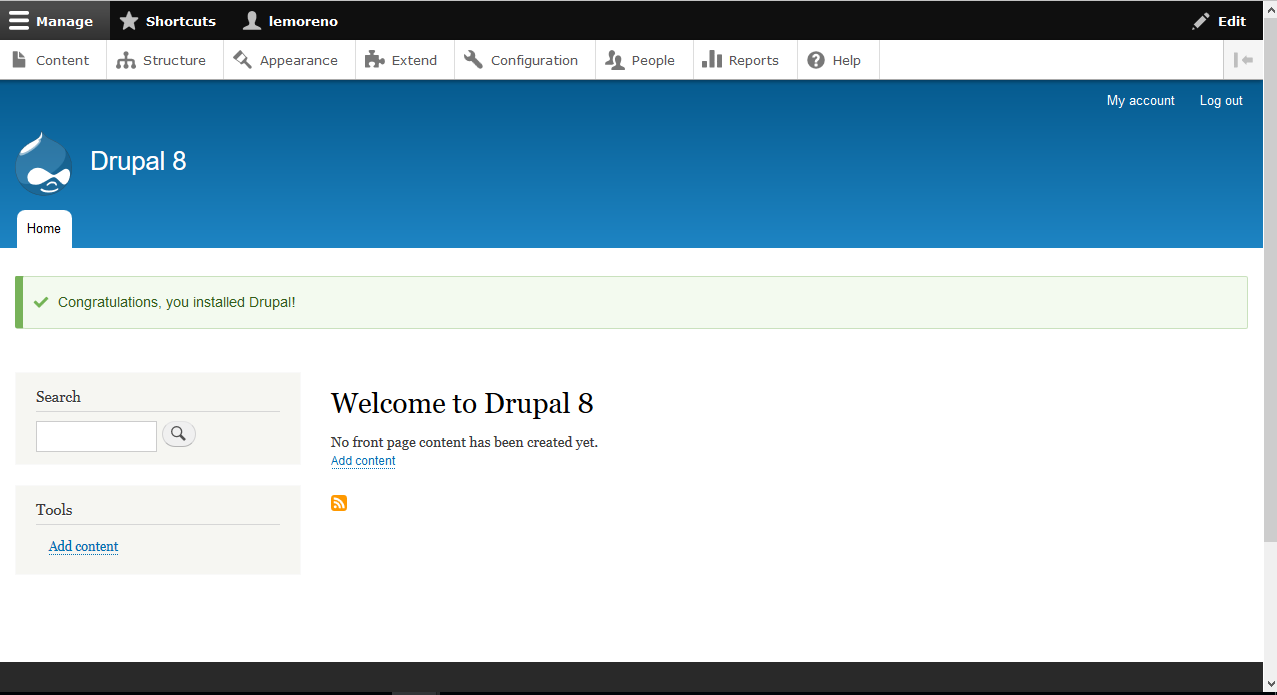The image size is (1277, 695).
Task: Click the Search block title
Action: pos(58,397)
